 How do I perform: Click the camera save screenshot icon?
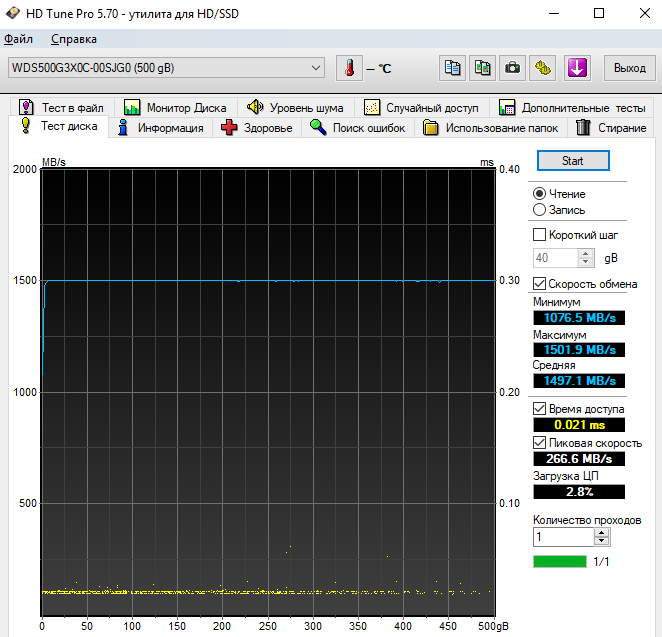pyautogui.click(x=513, y=68)
